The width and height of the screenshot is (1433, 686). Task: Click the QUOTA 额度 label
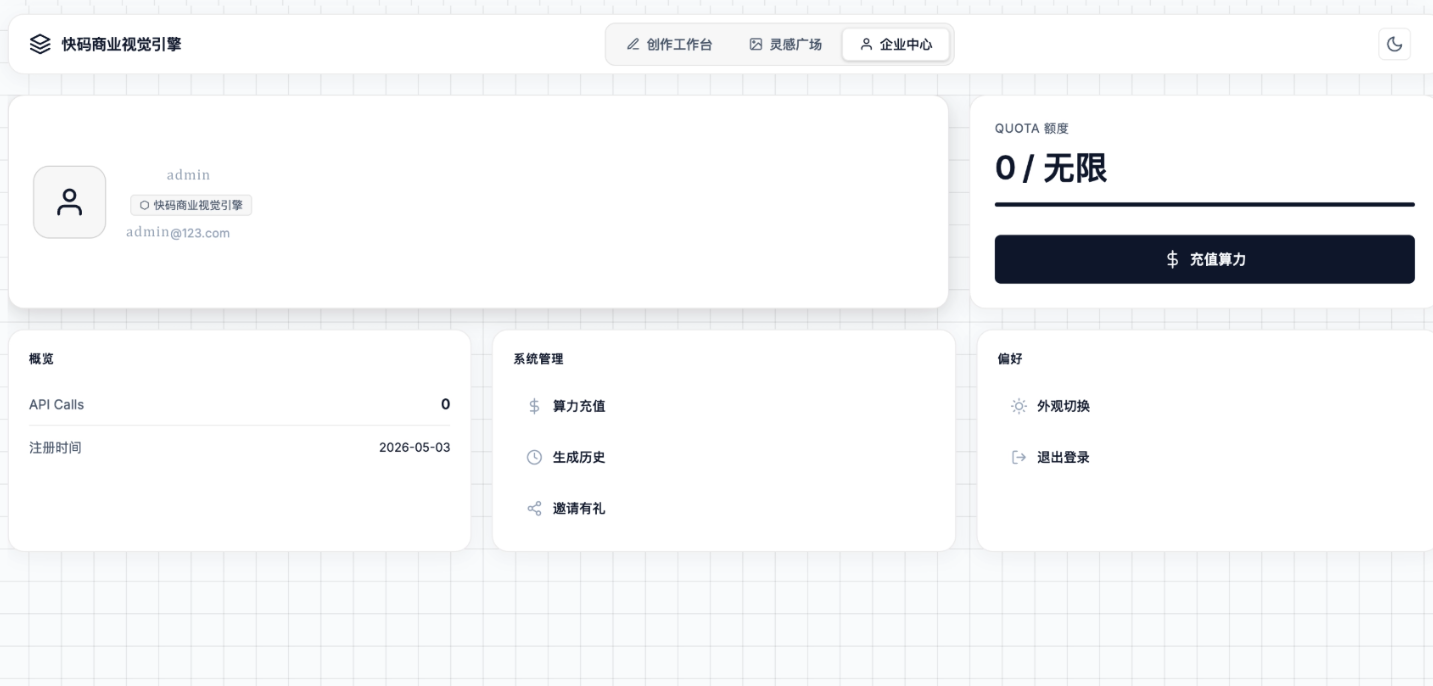coord(1032,128)
